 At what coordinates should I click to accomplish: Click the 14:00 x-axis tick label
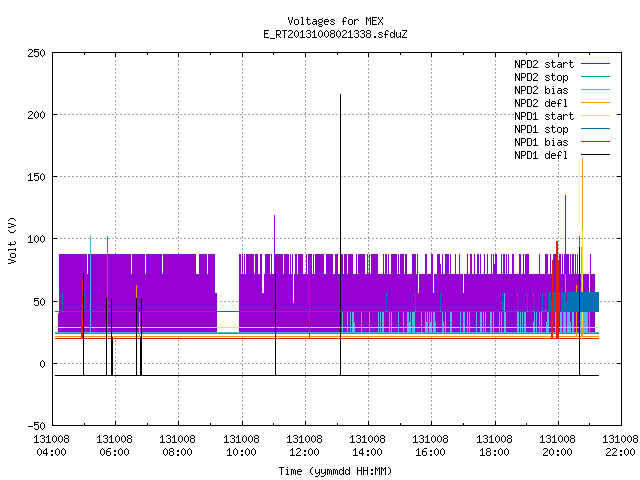point(367,452)
